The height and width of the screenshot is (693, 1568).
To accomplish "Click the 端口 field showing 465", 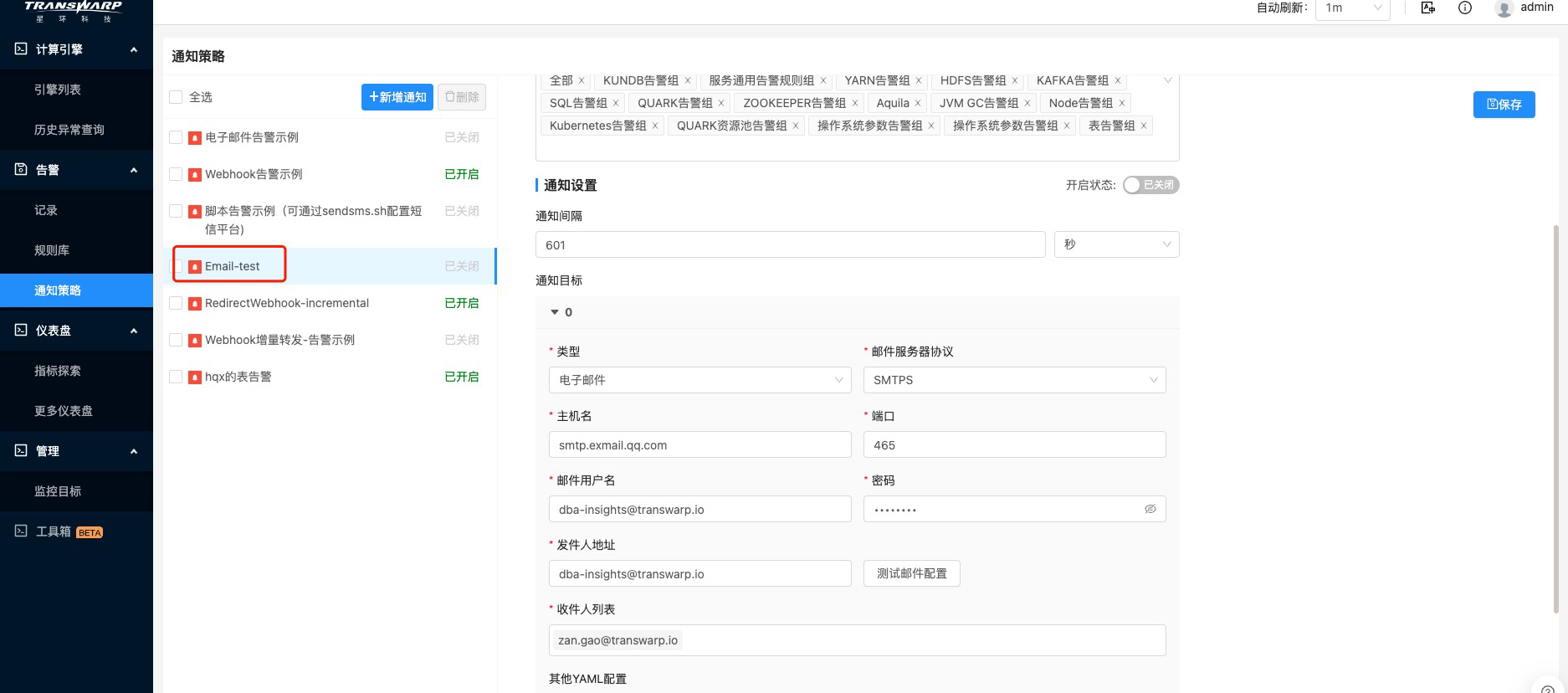I will coord(1014,444).
